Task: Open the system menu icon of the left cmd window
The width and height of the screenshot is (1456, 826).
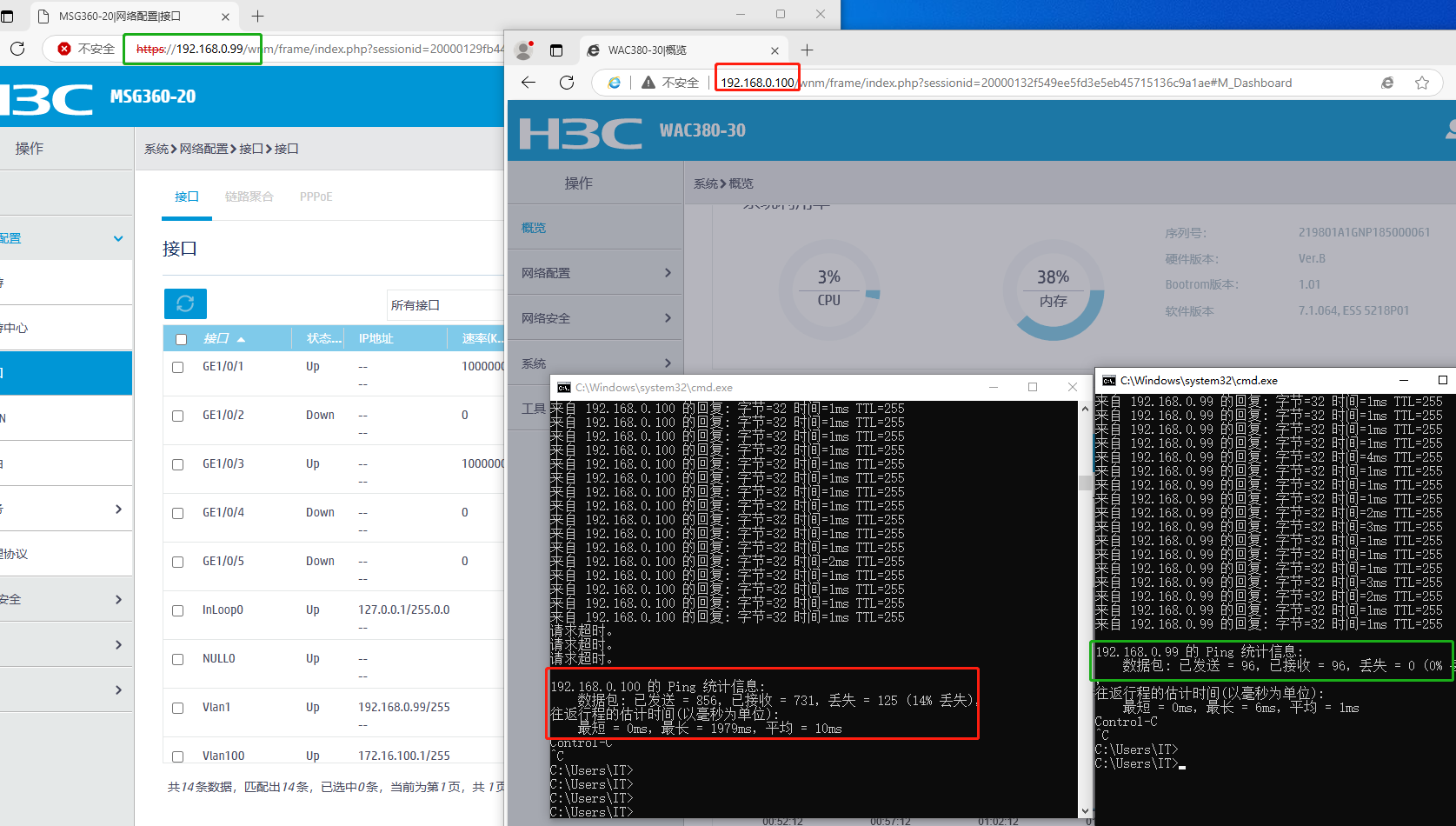Action: pos(564,388)
